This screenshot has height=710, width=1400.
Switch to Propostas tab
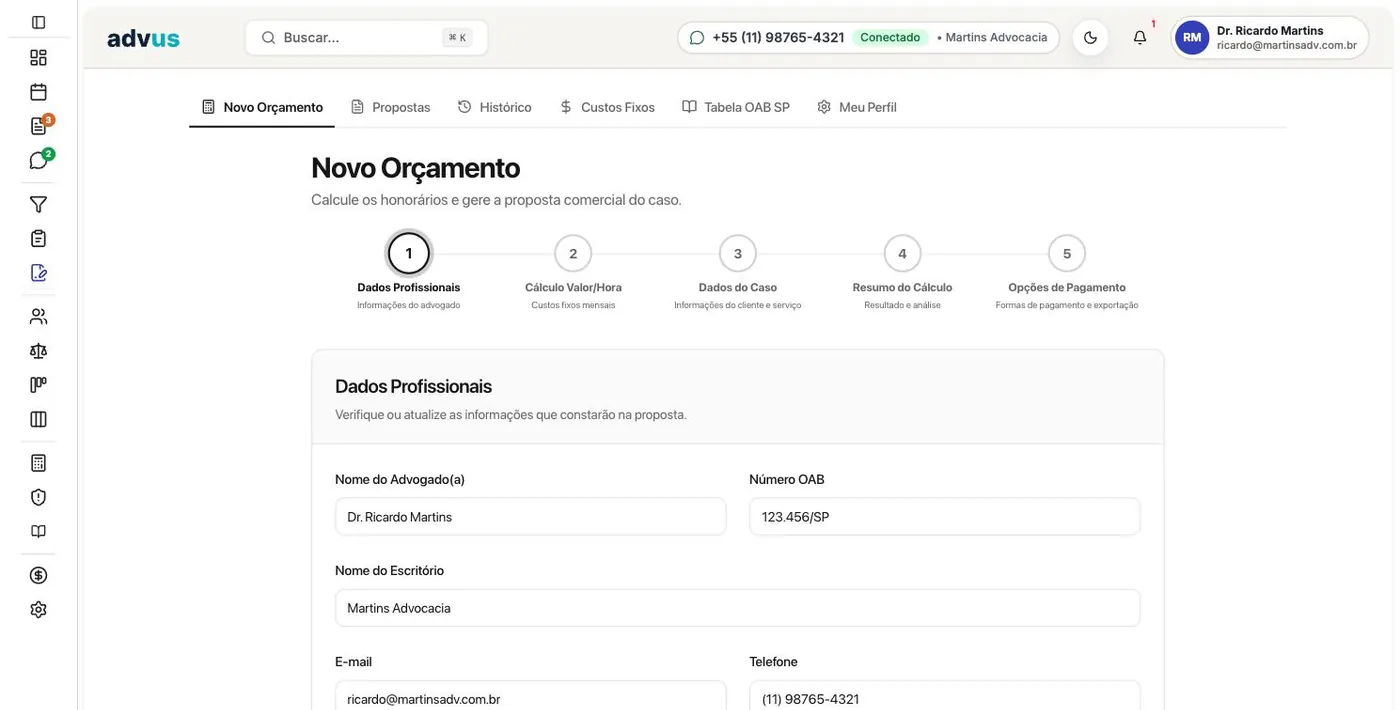(x=391, y=107)
